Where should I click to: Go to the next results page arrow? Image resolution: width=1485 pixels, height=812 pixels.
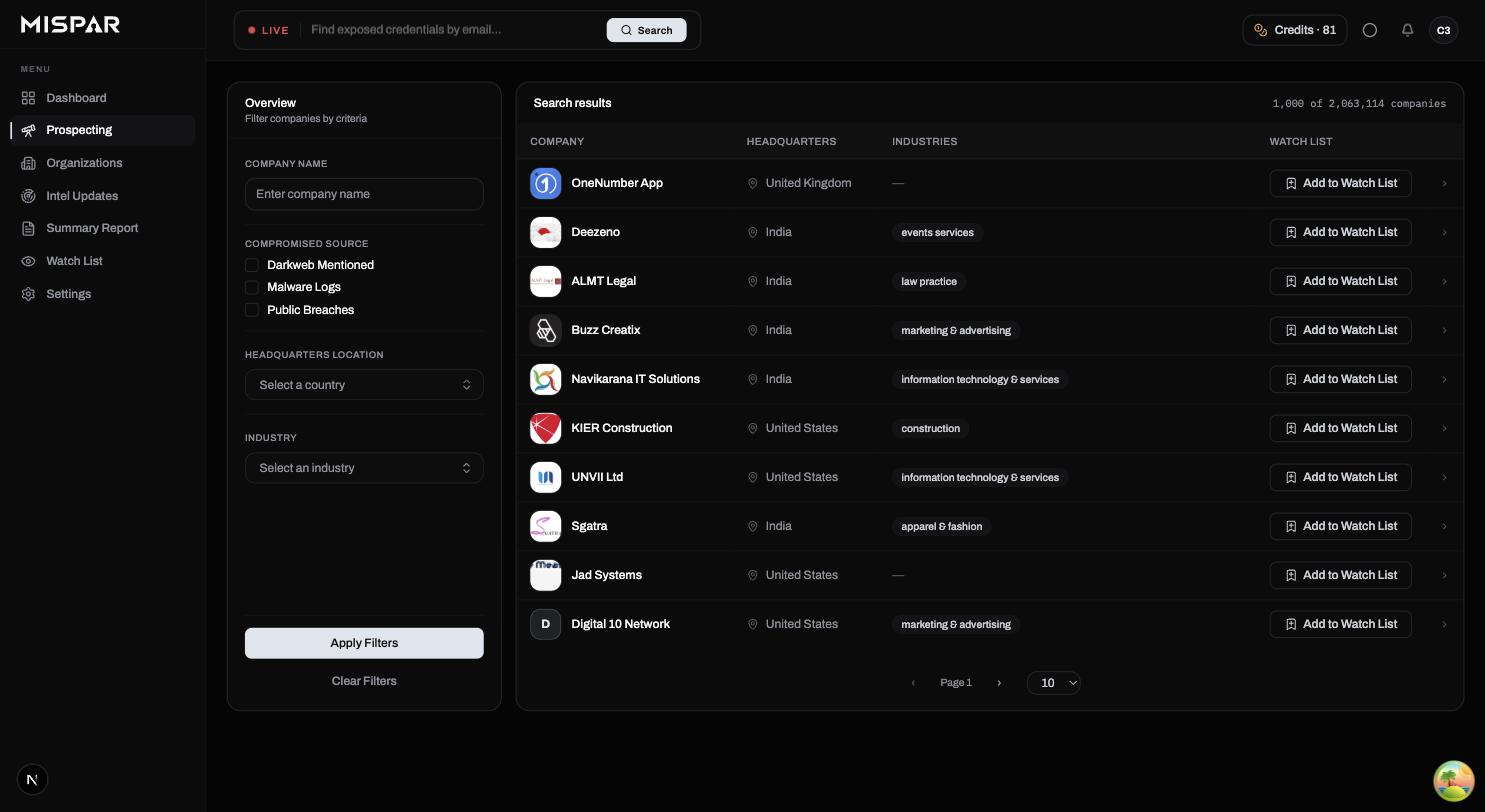point(999,683)
